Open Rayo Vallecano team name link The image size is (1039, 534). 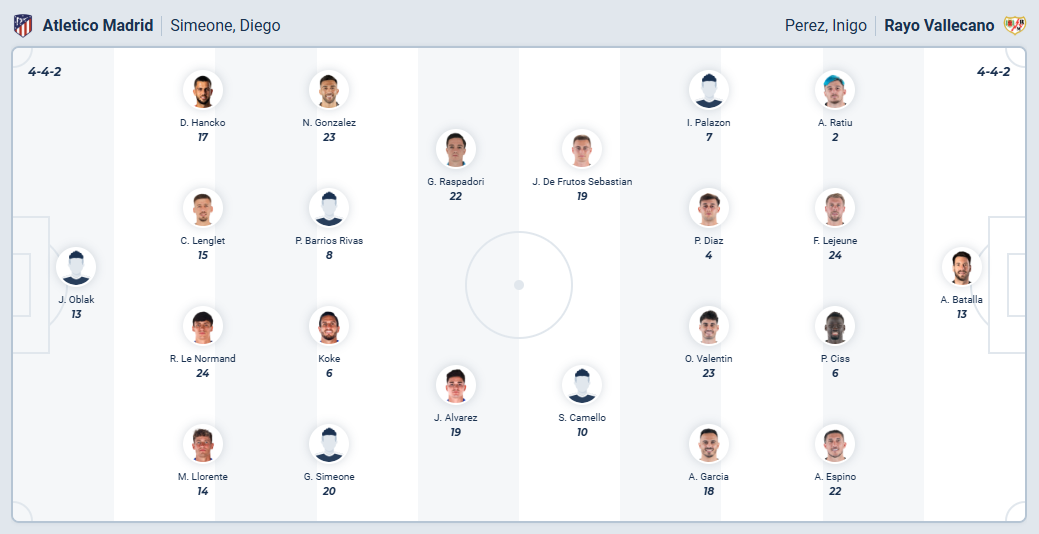(x=939, y=25)
